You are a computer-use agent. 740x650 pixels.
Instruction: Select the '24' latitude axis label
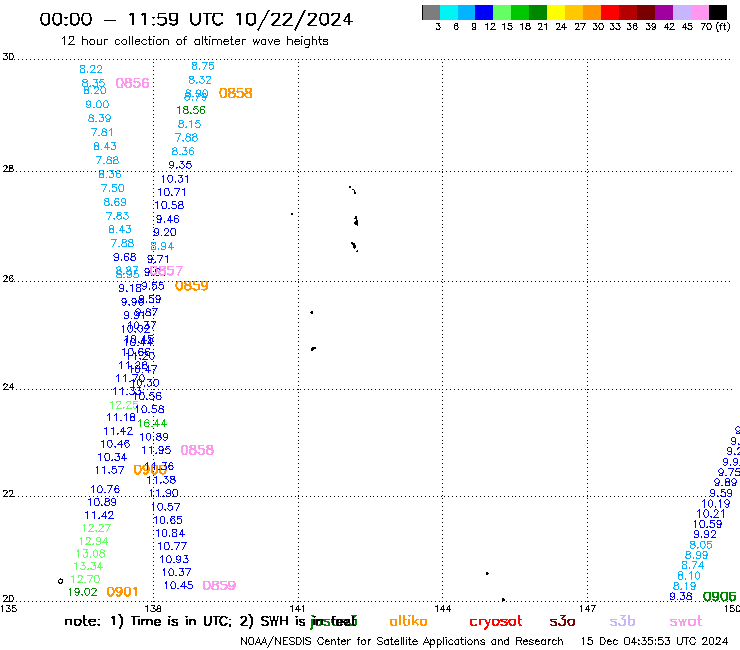point(8,387)
